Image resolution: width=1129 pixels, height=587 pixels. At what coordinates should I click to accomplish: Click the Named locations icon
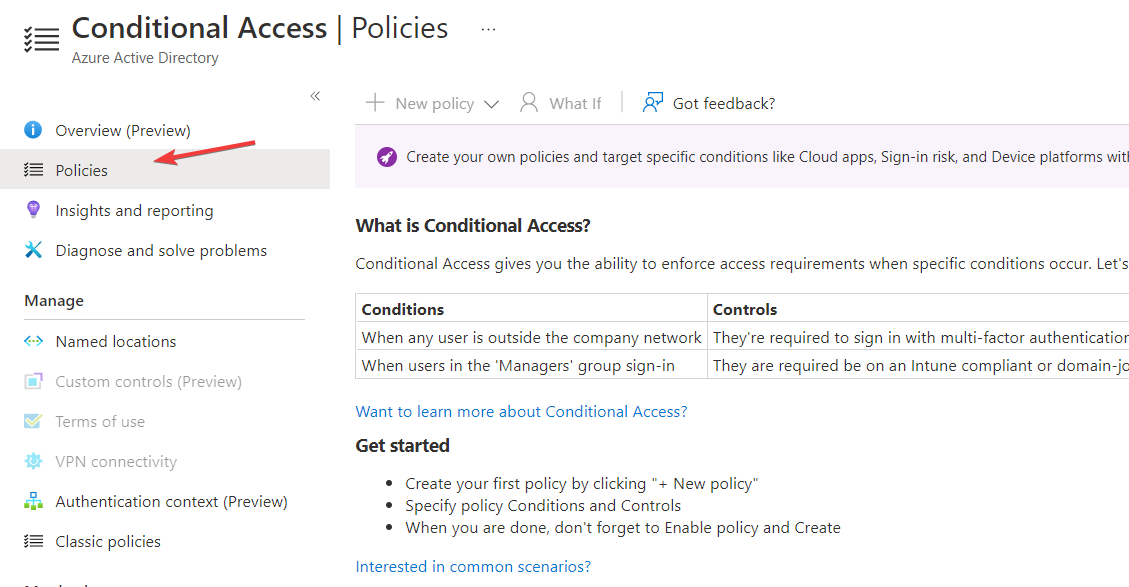click(x=33, y=341)
